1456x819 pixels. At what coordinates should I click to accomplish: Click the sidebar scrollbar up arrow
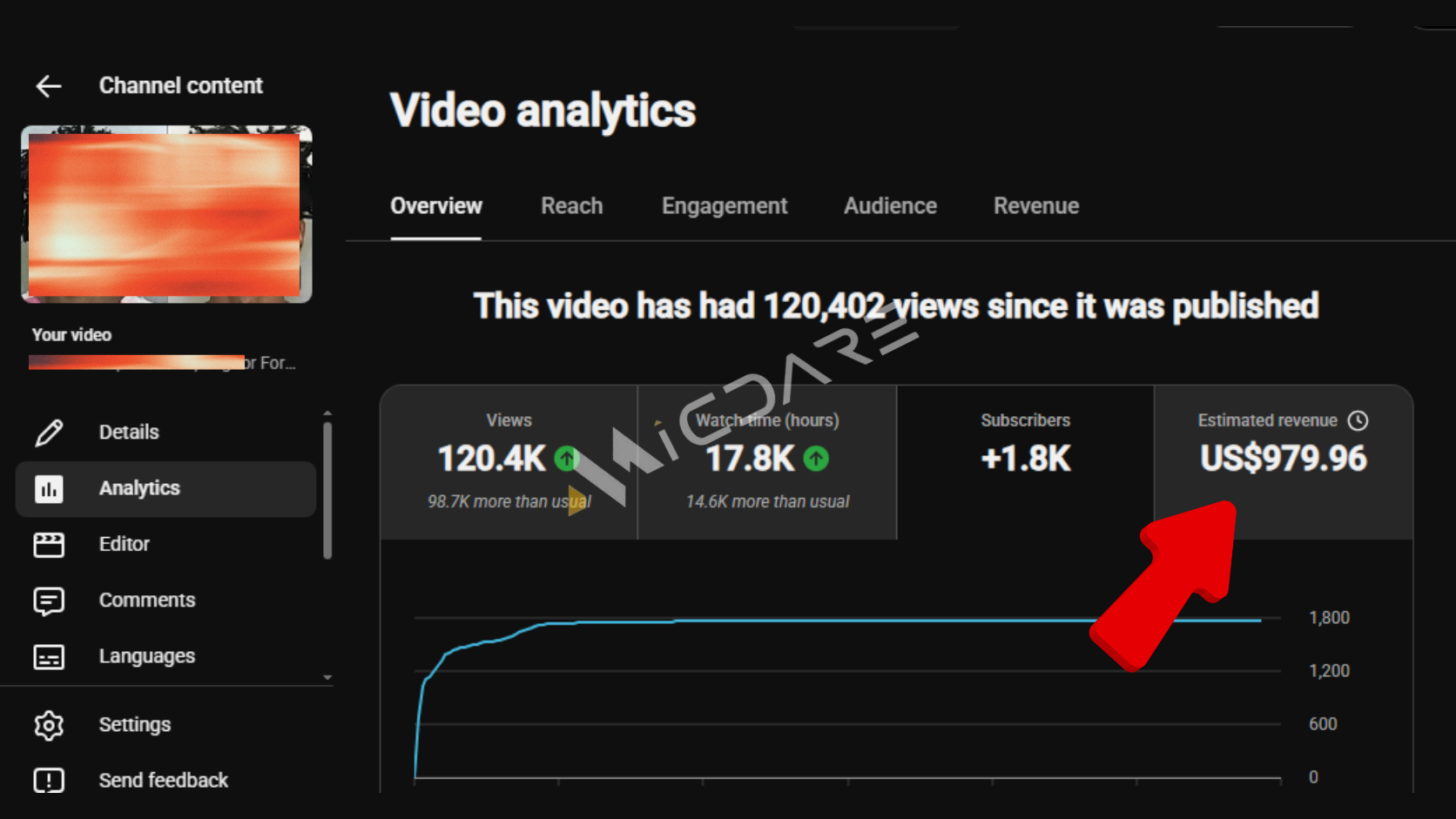[327, 413]
